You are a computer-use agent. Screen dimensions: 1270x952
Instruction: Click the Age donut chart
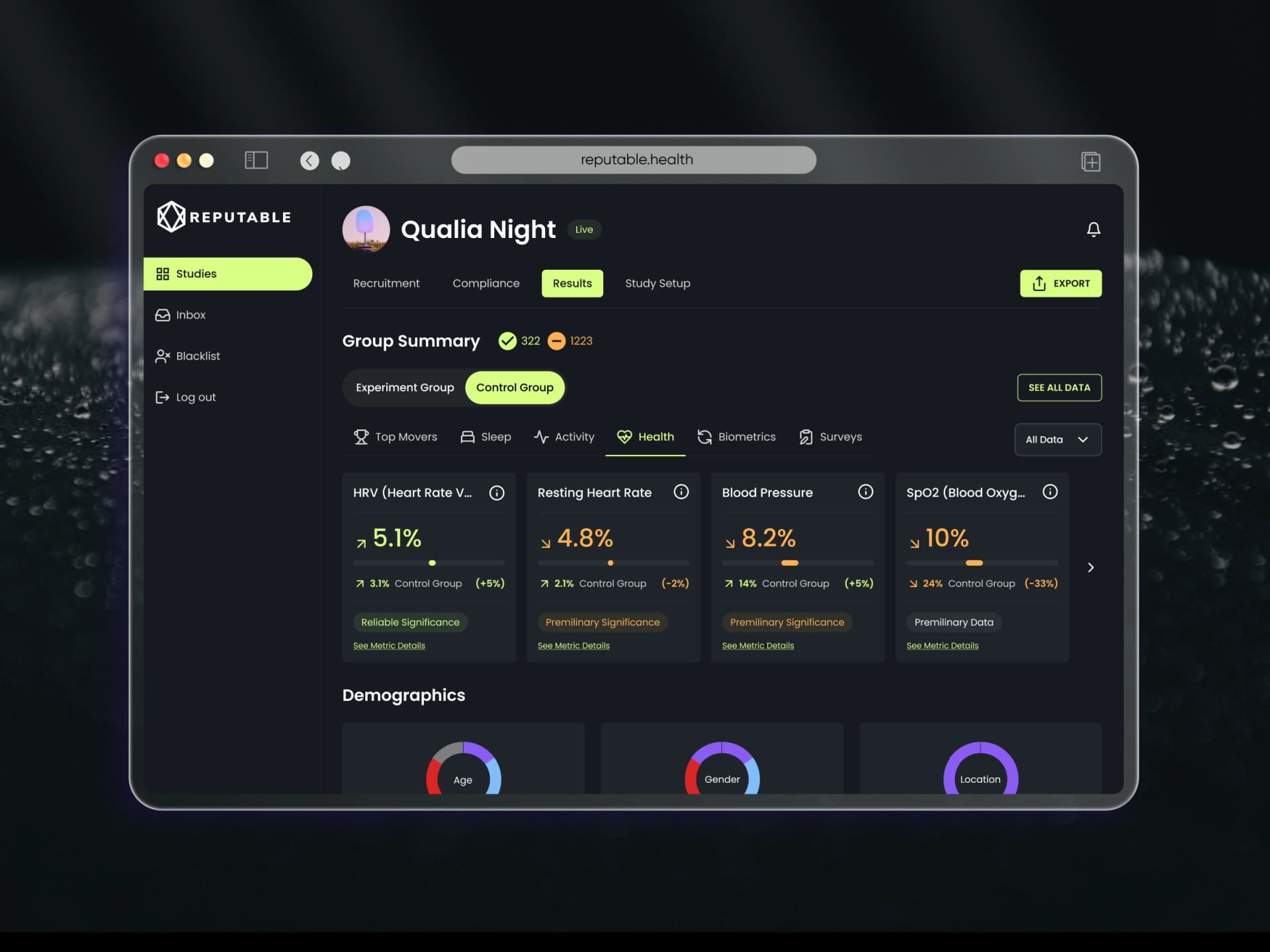coord(463,768)
